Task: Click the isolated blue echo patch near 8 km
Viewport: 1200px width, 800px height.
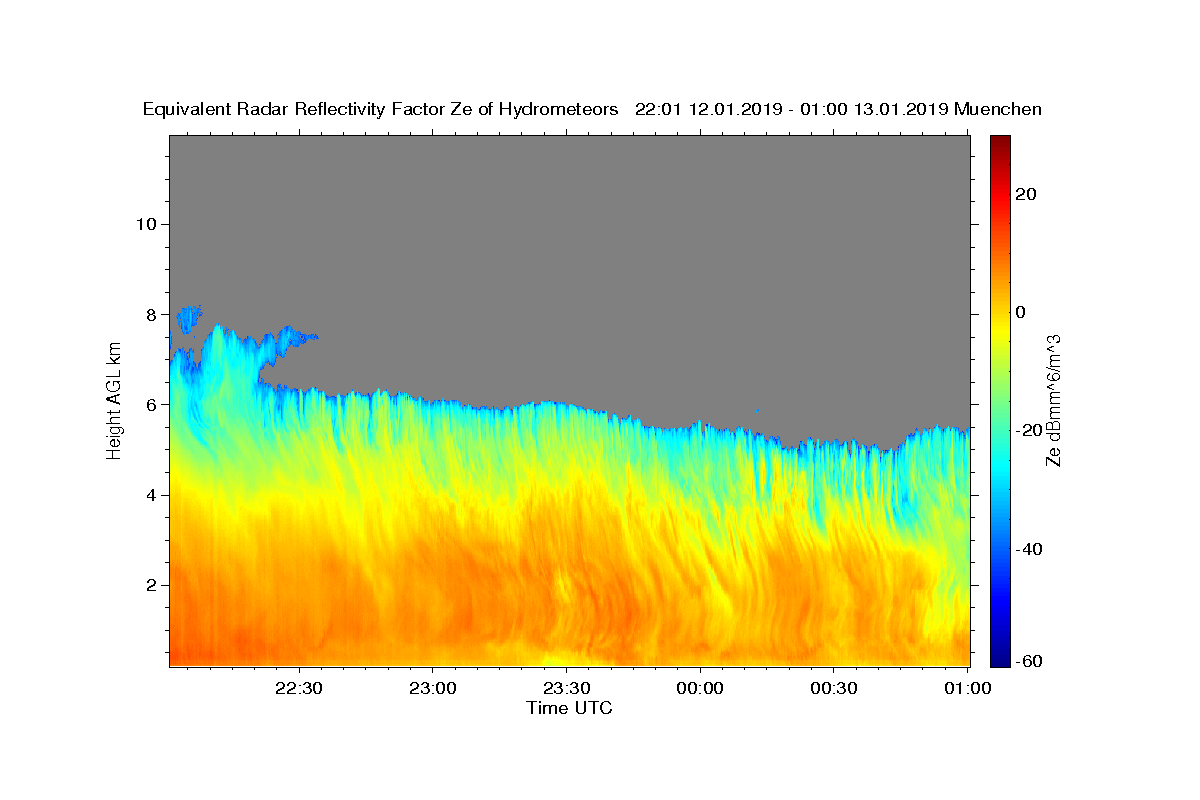Action: tap(188, 319)
